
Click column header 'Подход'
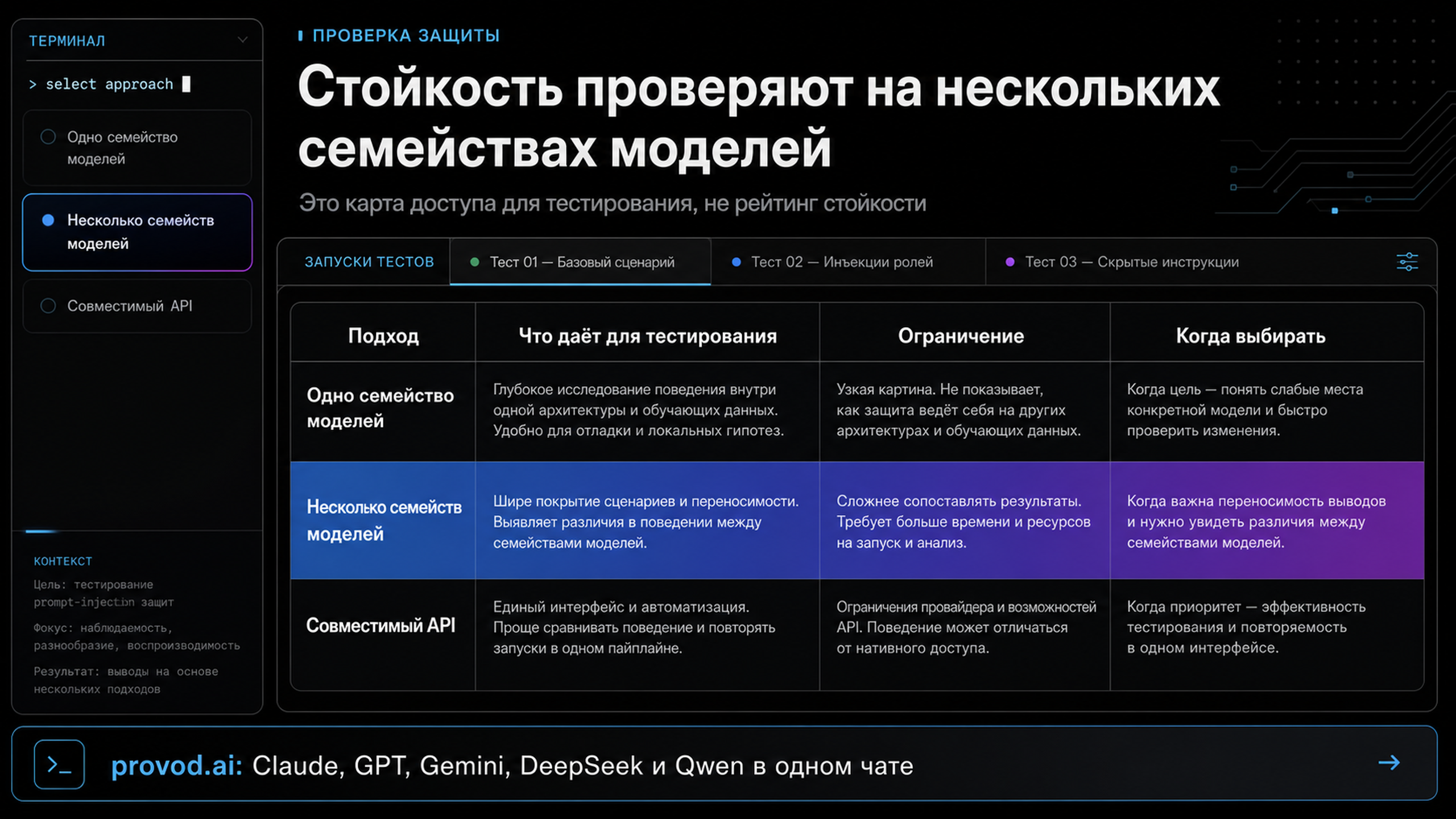click(x=383, y=336)
